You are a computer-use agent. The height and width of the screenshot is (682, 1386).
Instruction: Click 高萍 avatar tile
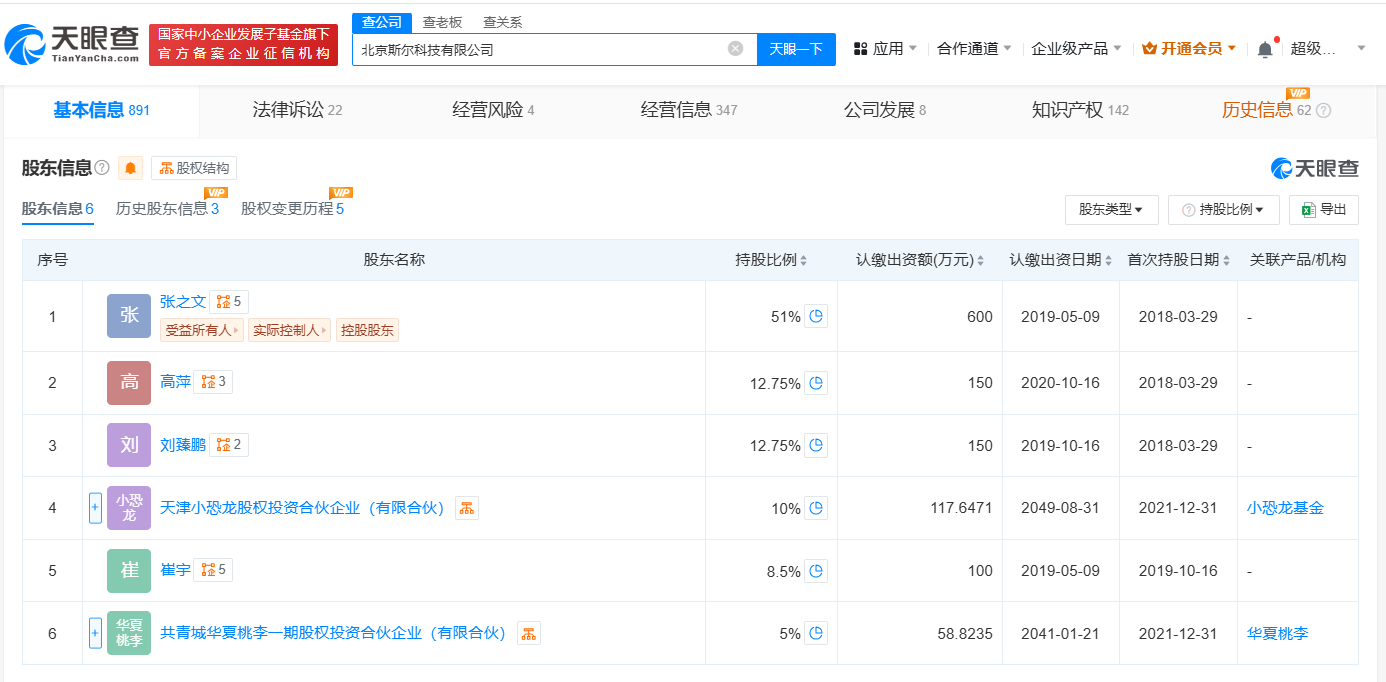click(x=129, y=382)
